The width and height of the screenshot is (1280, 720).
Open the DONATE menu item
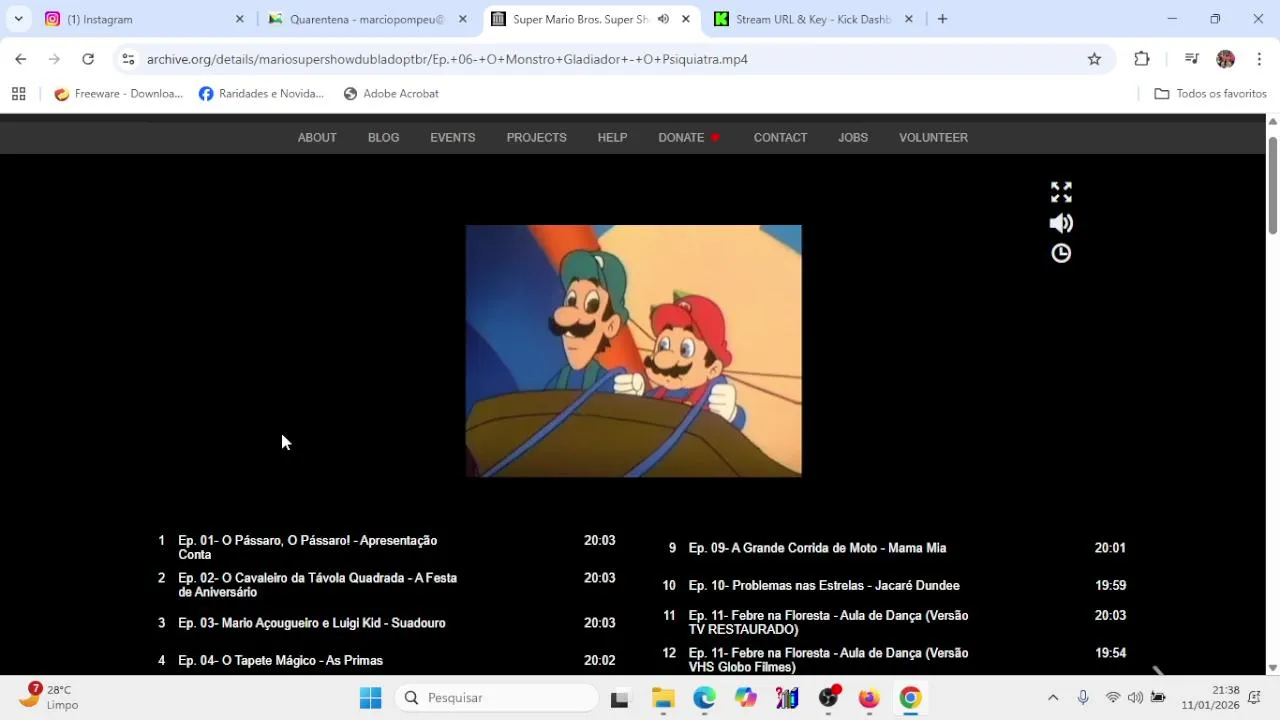click(689, 137)
